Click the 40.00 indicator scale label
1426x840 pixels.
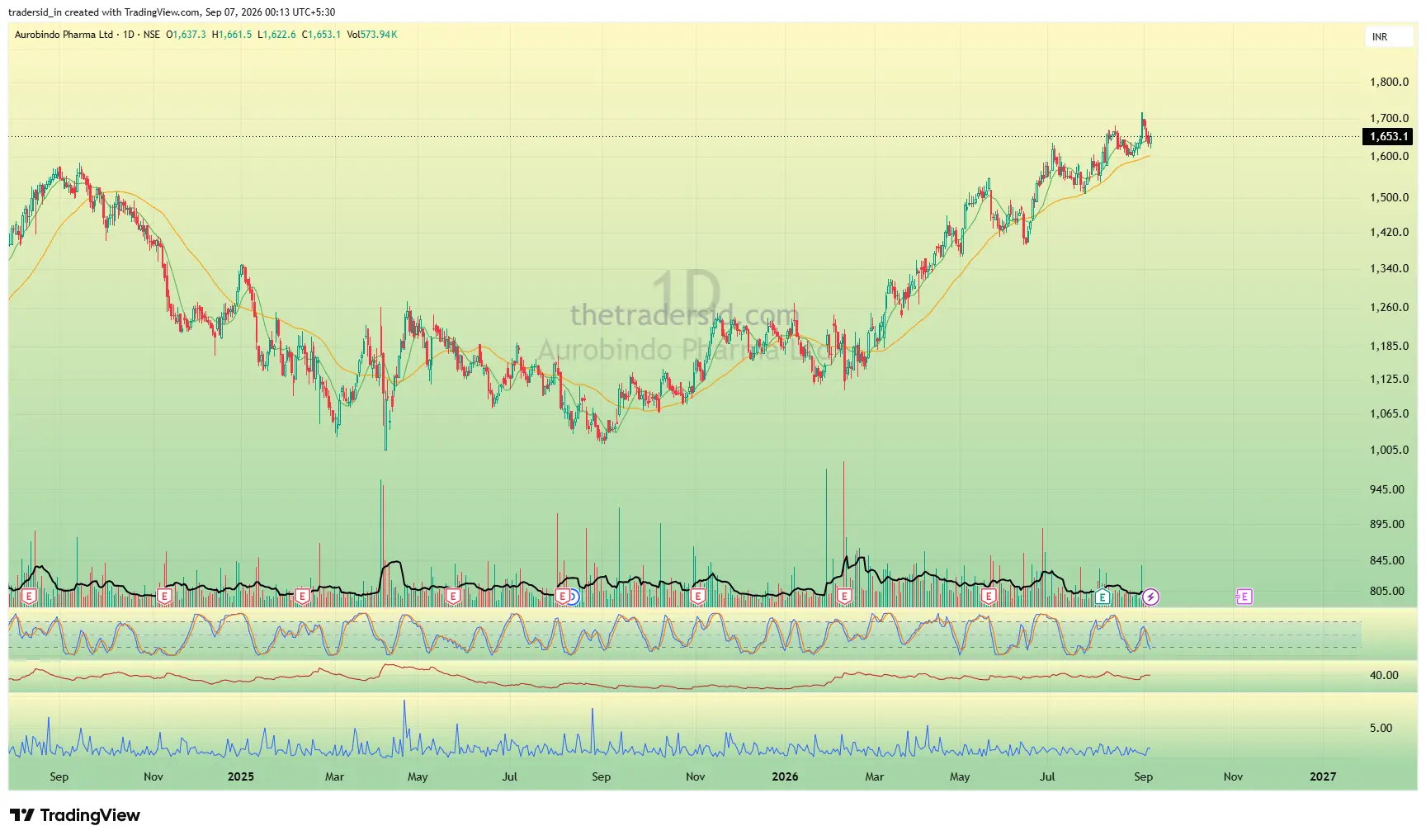point(1385,675)
